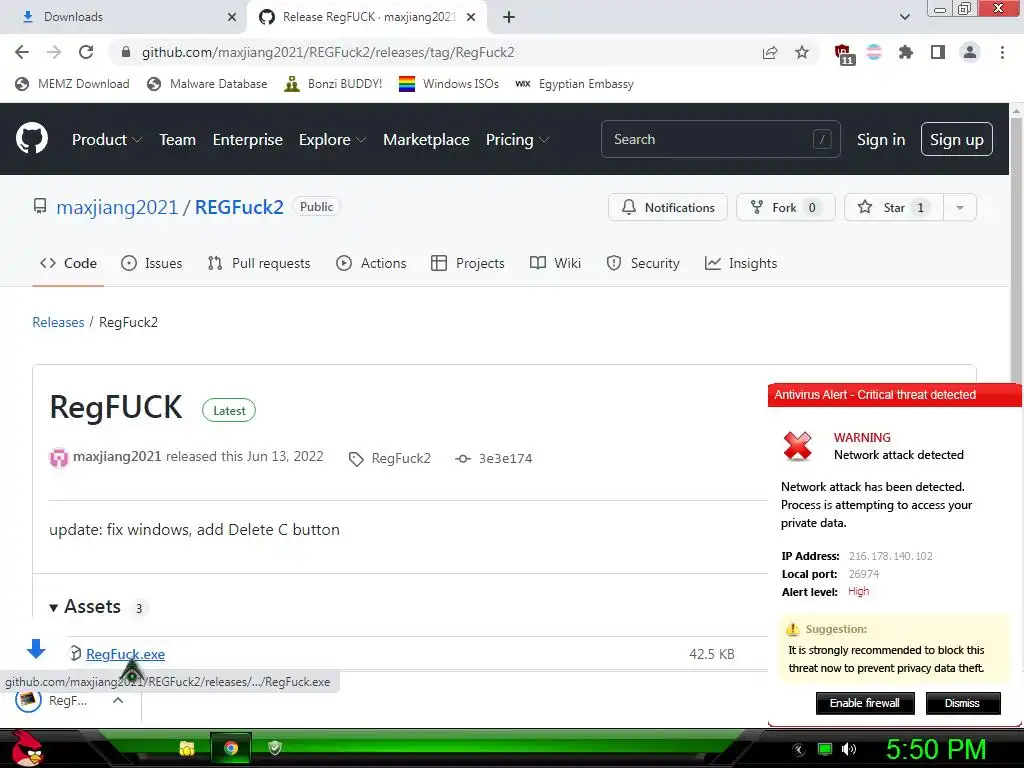Screen dimensions: 1024x768
Task: Switch to the Actions tab
Action: pyautogui.click(x=371, y=263)
